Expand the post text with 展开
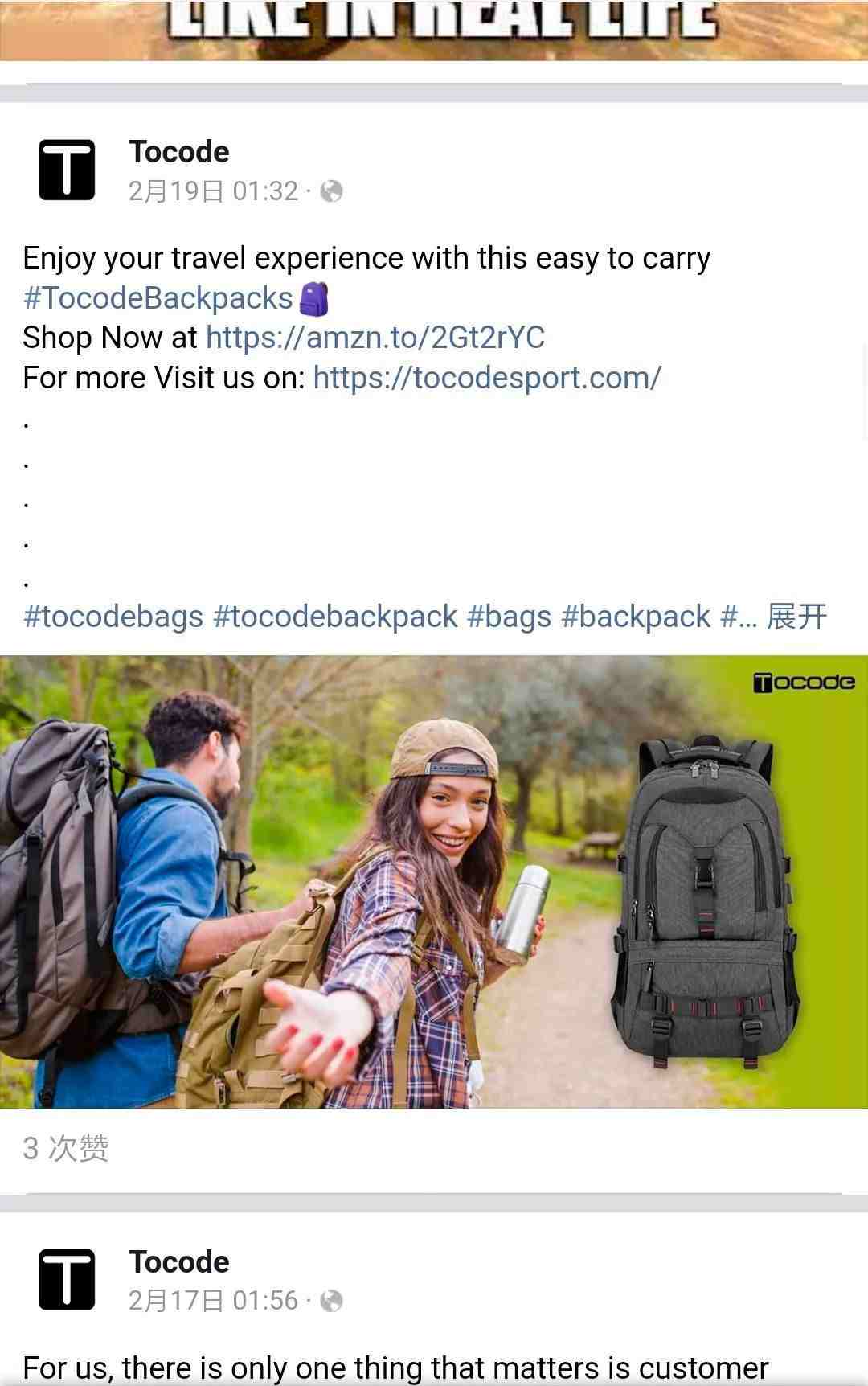Screen dimensions: 868x1386 pyautogui.click(x=796, y=617)
